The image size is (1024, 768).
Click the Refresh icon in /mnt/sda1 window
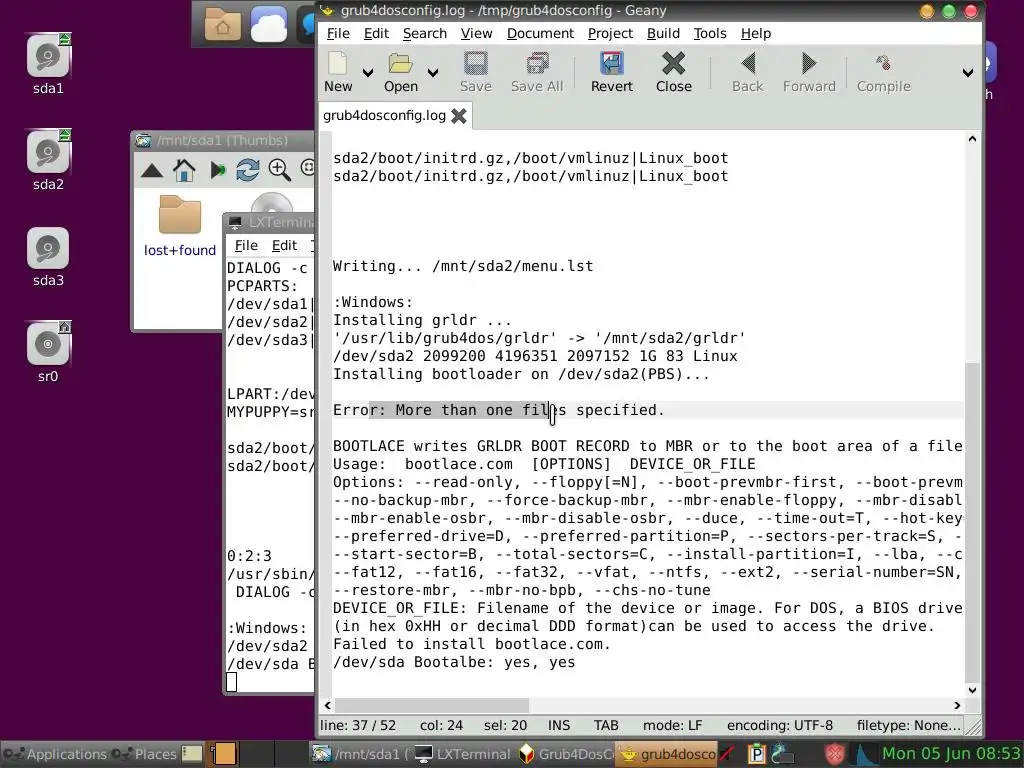248,170
